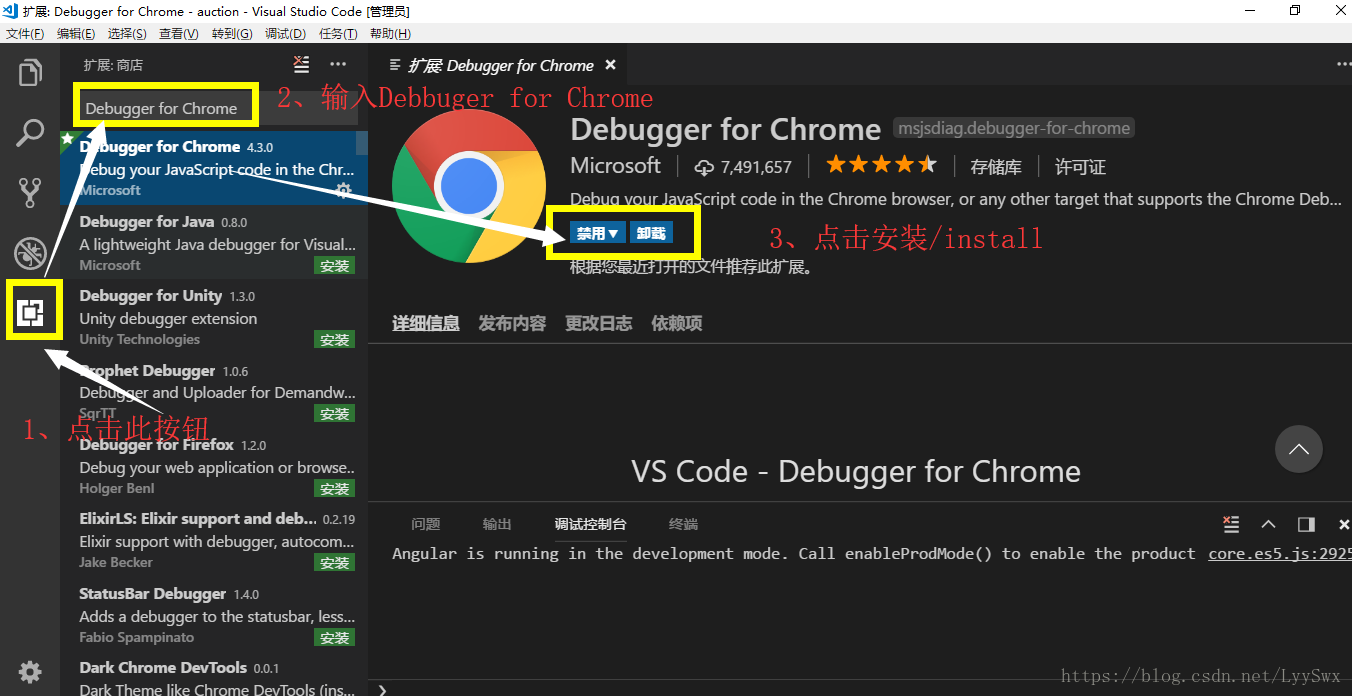Switch to the 详细信息 tab
Image resolution: width=1352 pixels, height=696 pixels.
(x=426, y=323)
